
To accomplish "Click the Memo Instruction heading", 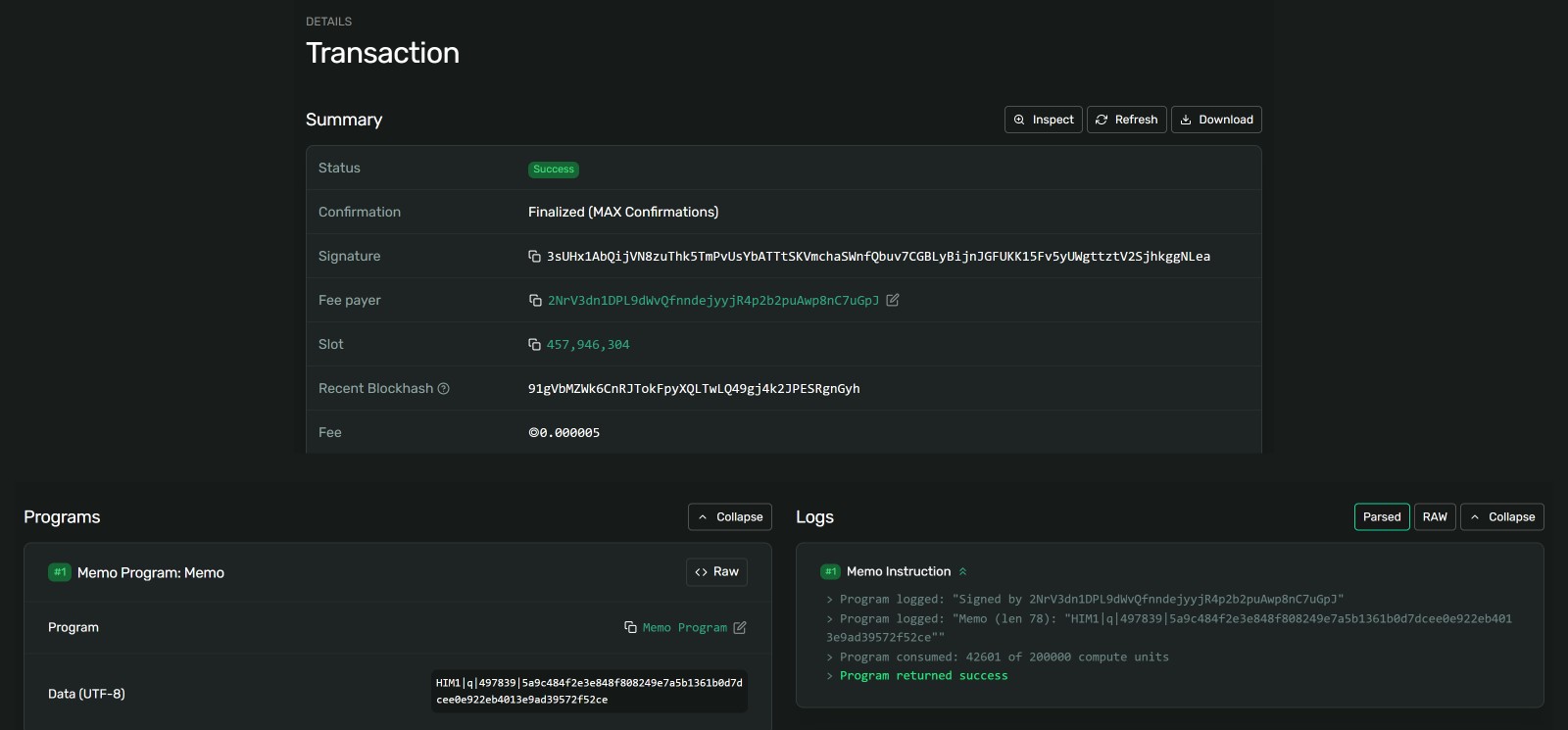I will click(x=899, y=571).
